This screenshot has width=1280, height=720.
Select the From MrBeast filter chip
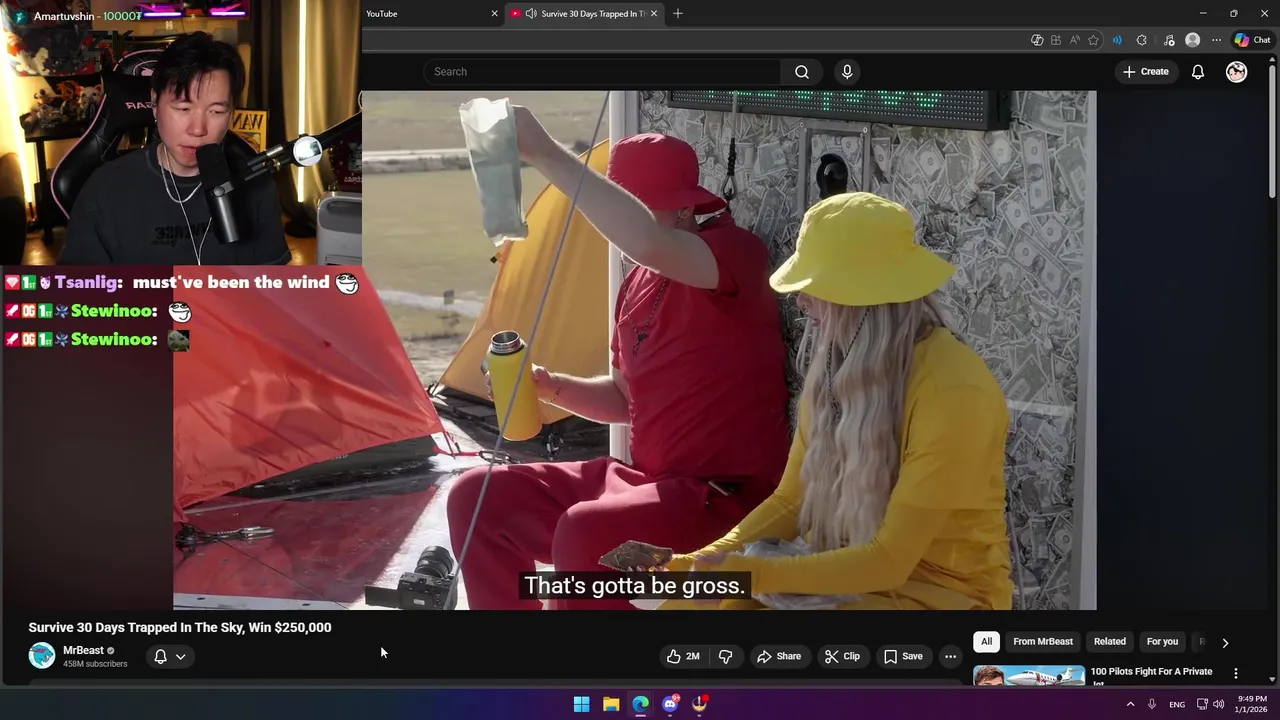point(1043,642)
